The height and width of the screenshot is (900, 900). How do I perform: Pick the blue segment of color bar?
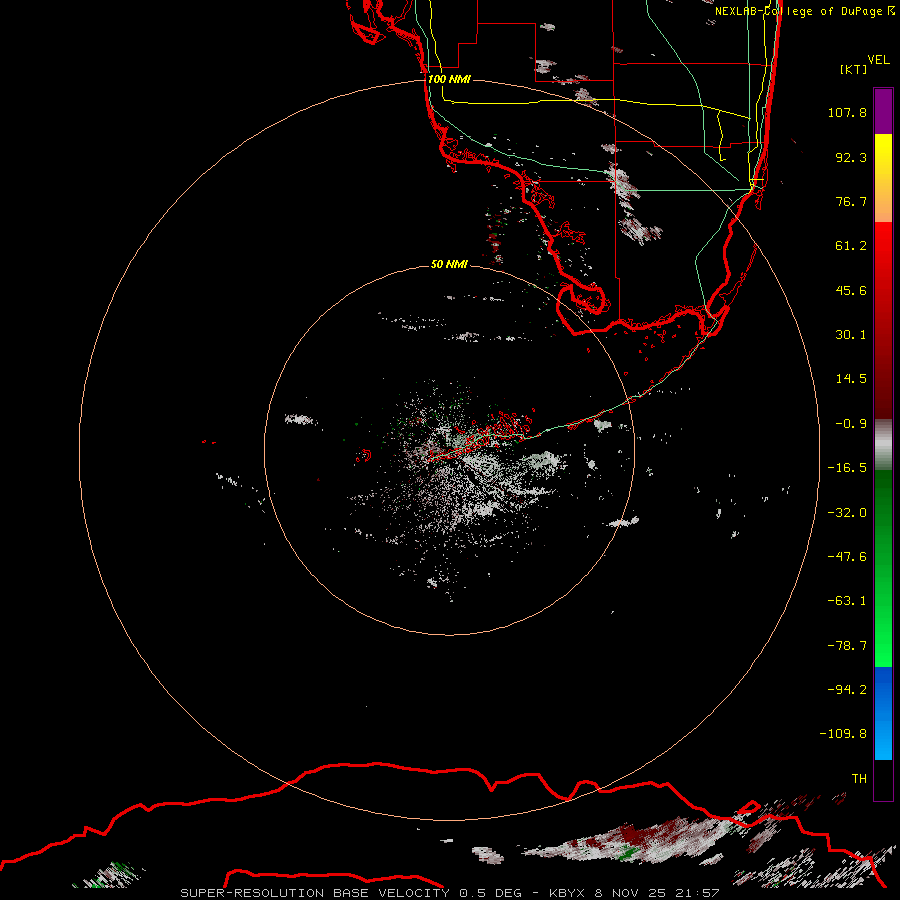click(x=883, y=713)
